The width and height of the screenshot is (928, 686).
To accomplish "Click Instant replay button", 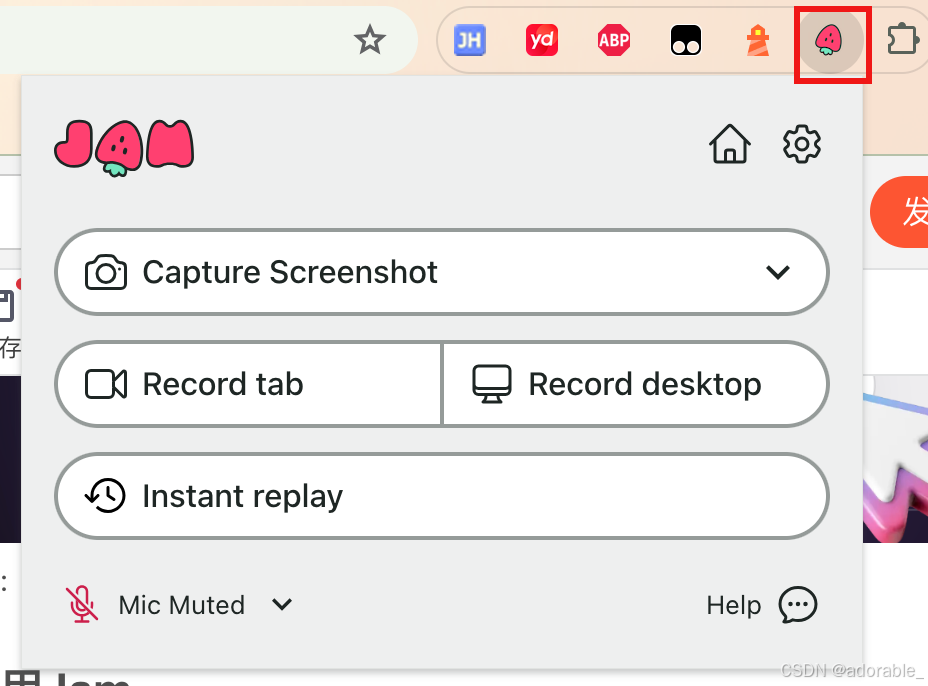I will click(442, 496).
